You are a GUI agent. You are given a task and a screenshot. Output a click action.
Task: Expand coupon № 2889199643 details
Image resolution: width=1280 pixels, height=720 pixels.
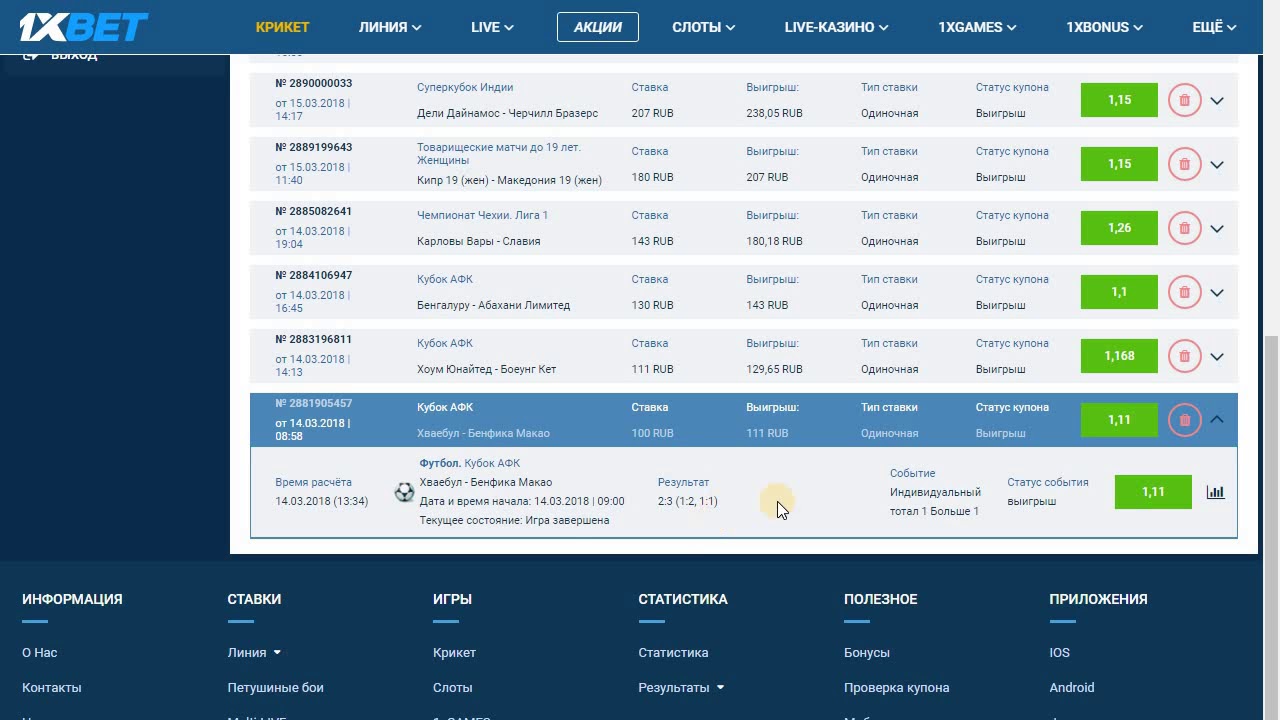(x=1217, y=164)
